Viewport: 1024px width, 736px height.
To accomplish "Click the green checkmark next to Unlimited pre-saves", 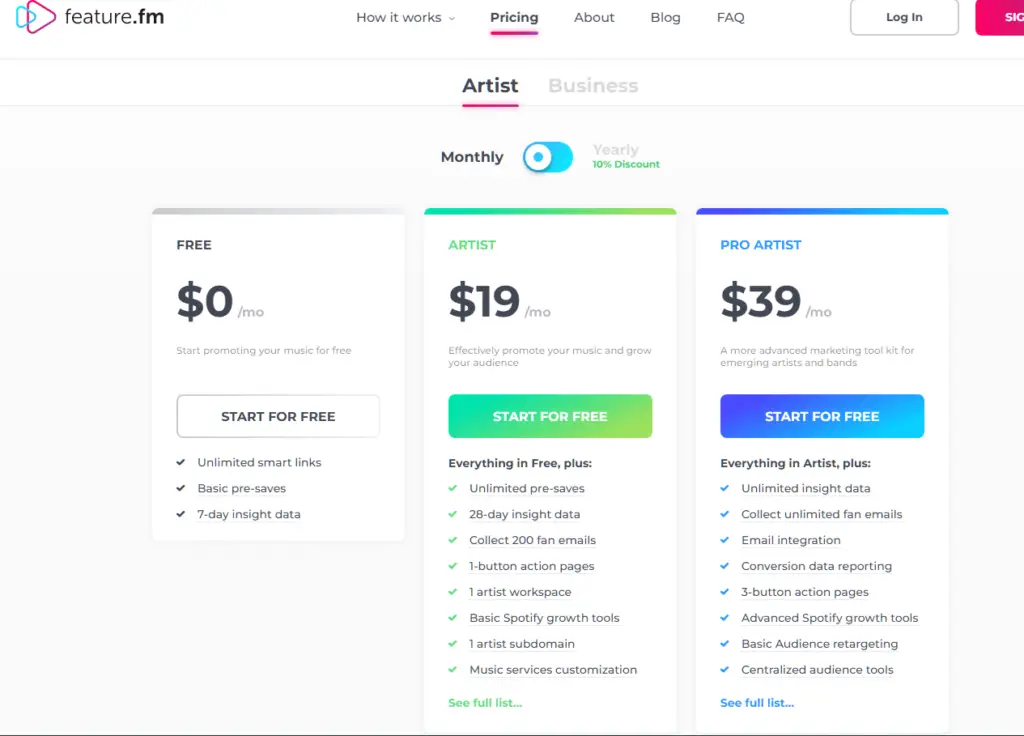I will coord(453,488).
